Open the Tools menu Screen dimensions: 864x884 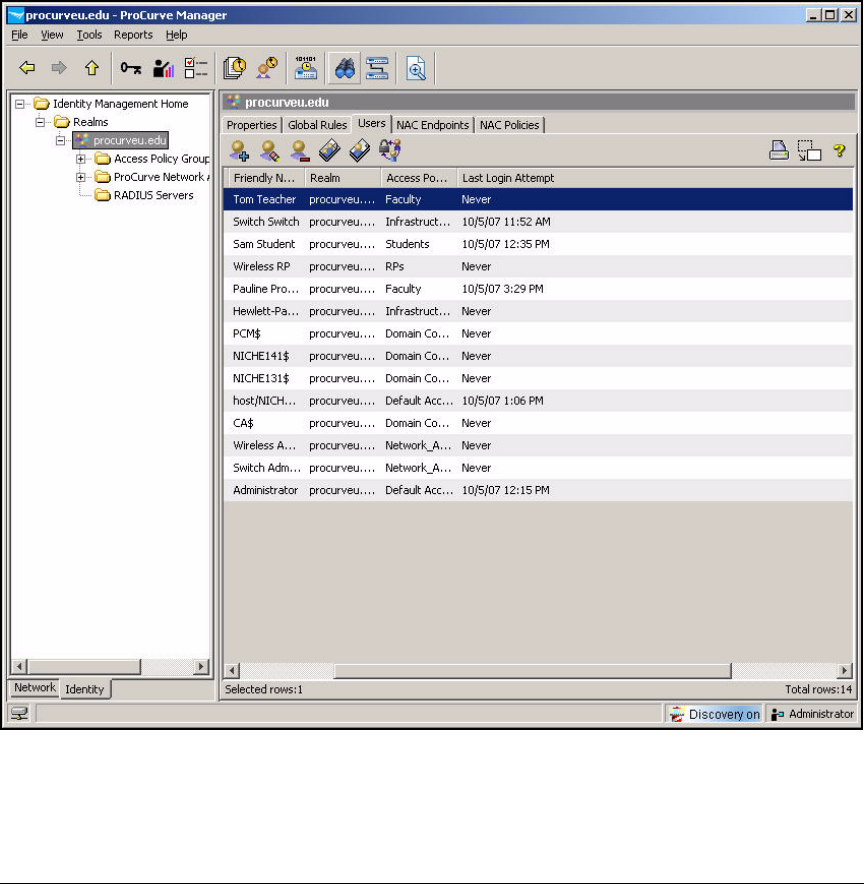89,35
